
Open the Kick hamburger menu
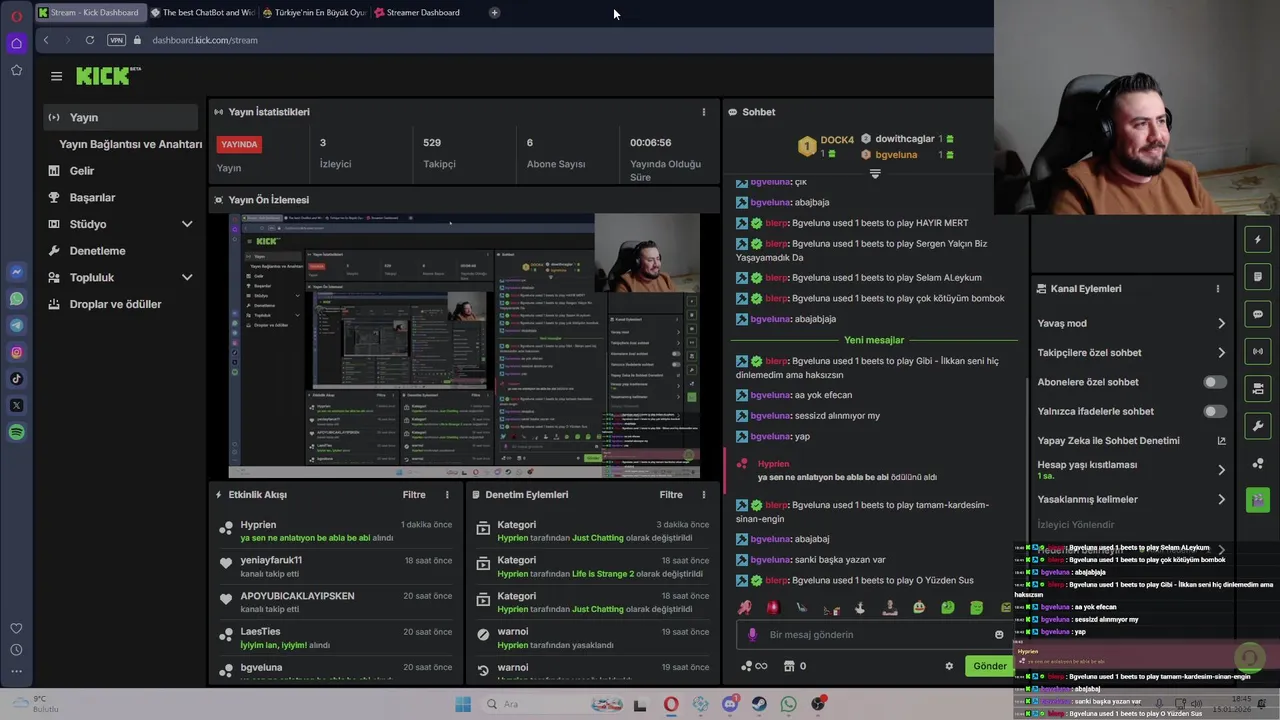pyautogui.click(x=56, y=76)
